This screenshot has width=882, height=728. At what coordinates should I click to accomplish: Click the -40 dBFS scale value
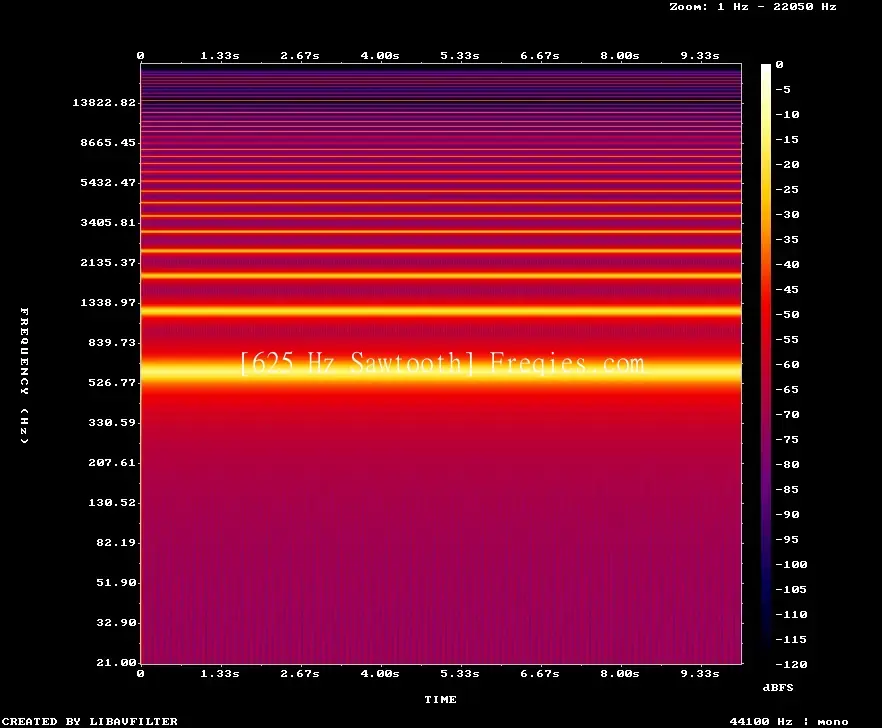tap(787, 264)
